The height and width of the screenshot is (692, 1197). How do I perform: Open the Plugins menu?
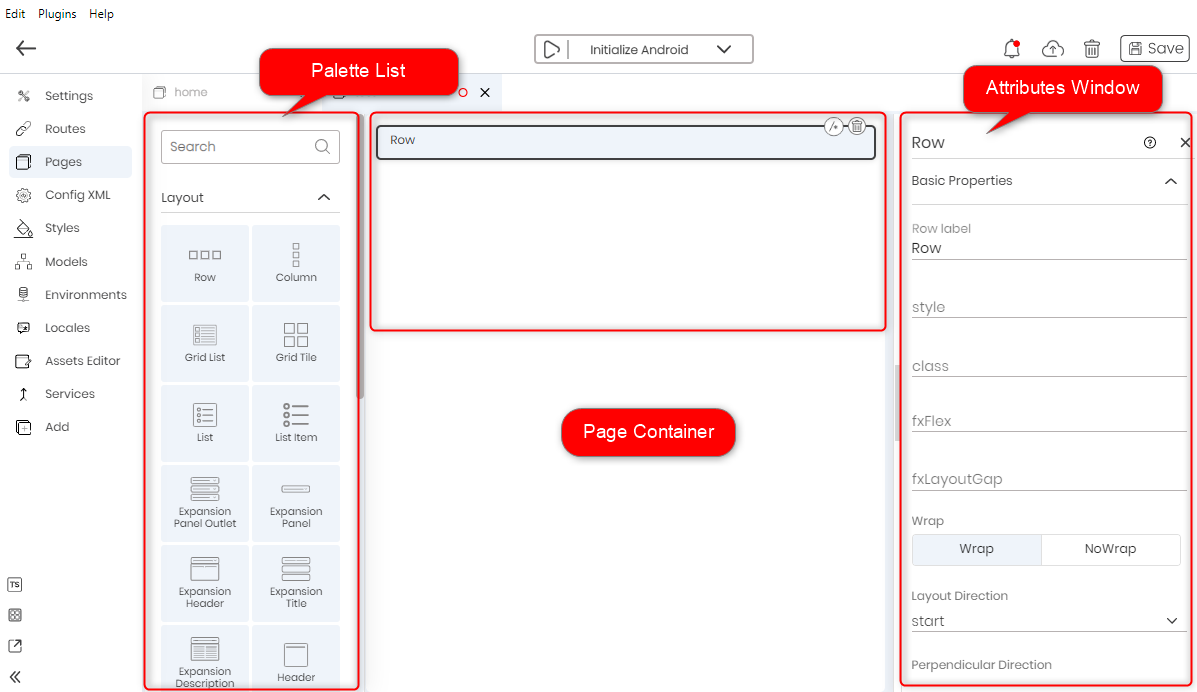click(x=57, y=14)
